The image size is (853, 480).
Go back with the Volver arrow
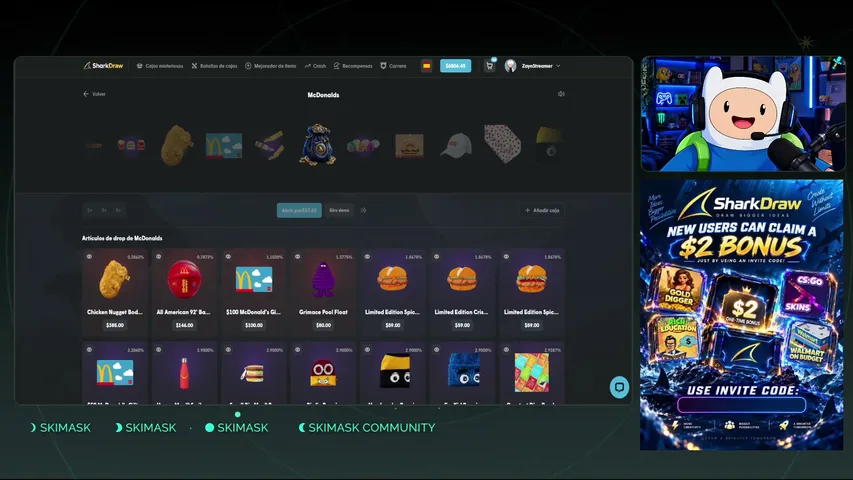tap(94, 94)
